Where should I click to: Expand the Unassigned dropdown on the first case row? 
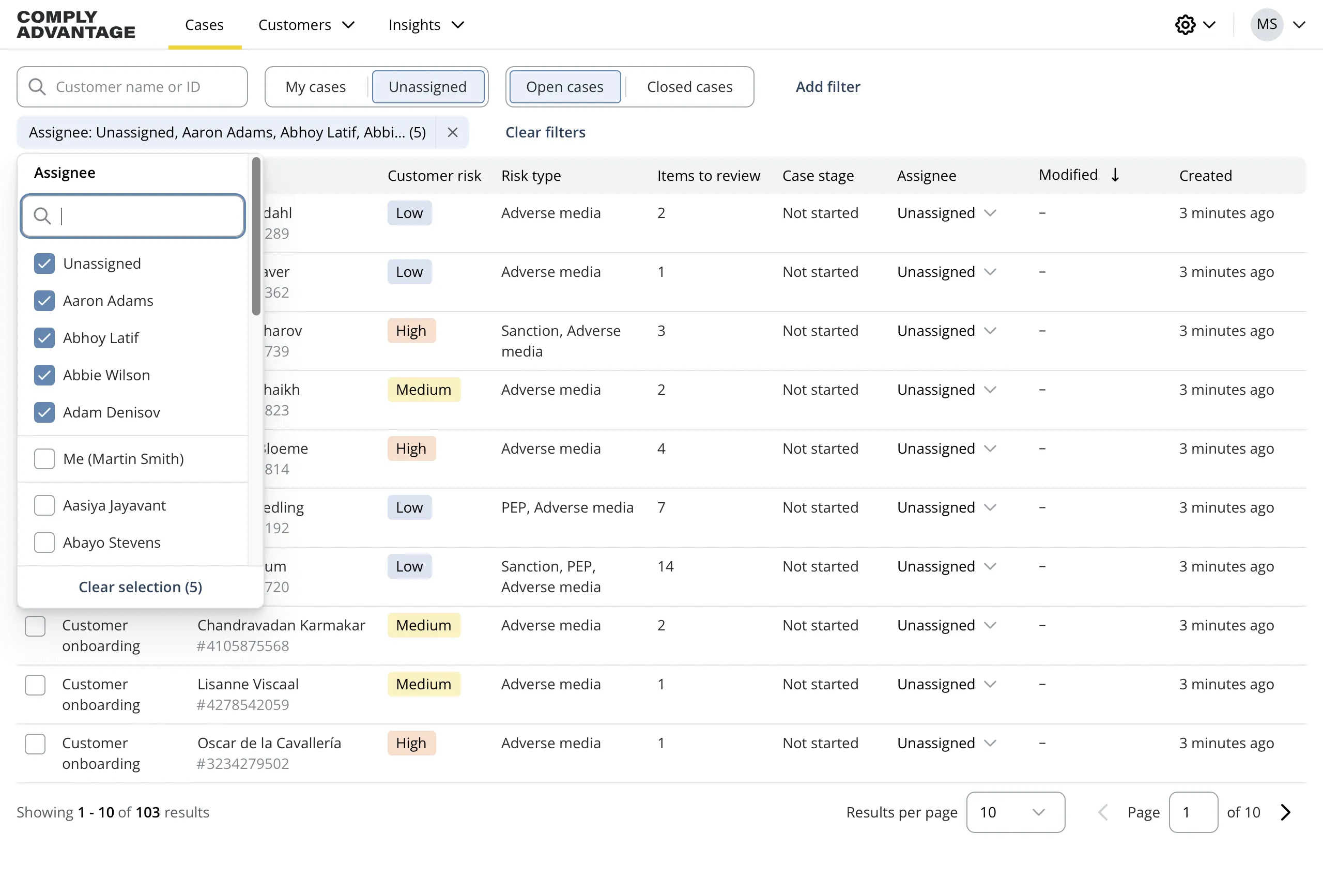point(989,213)
